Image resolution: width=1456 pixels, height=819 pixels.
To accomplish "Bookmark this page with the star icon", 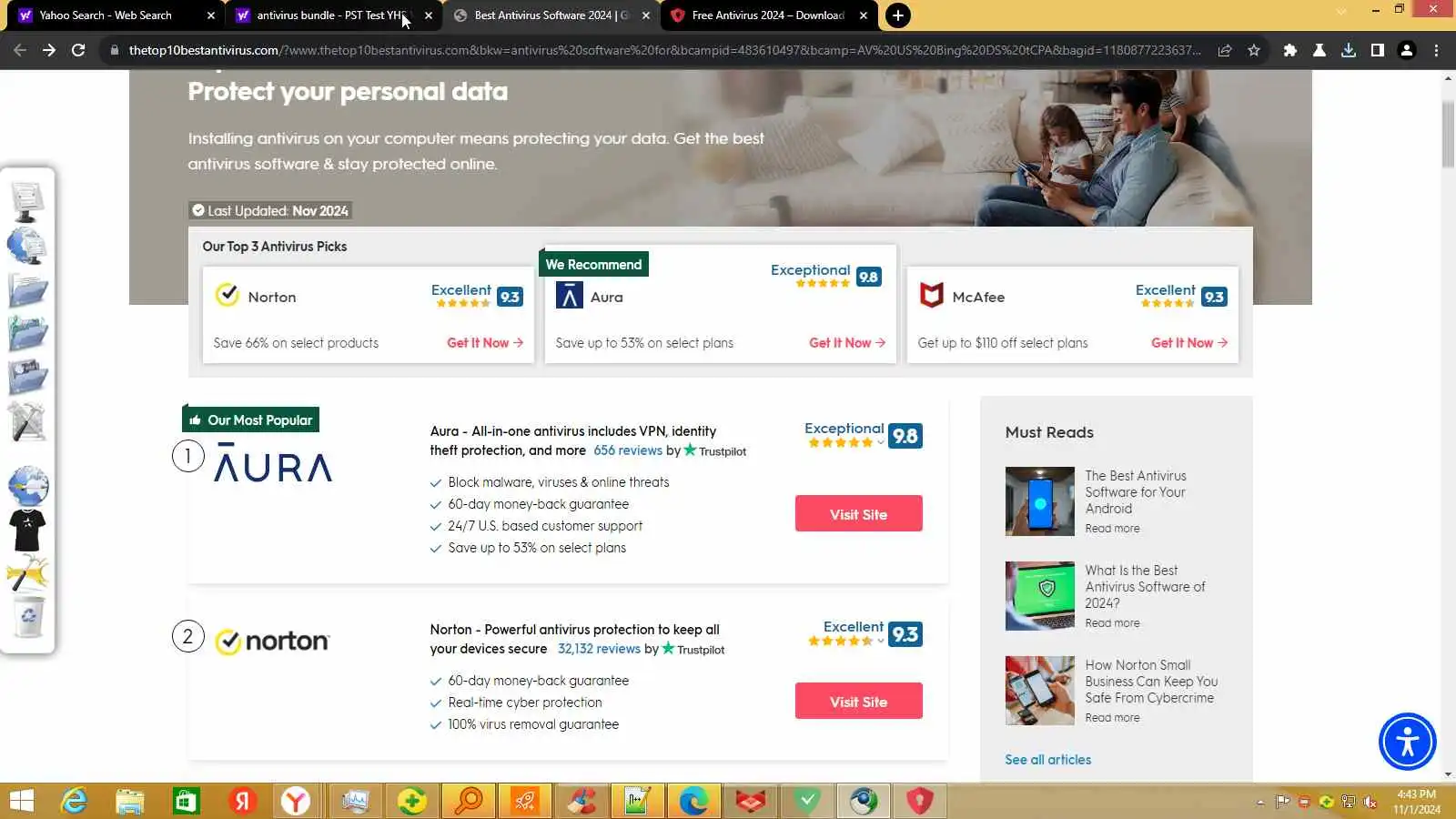I will pos(1254,50).
